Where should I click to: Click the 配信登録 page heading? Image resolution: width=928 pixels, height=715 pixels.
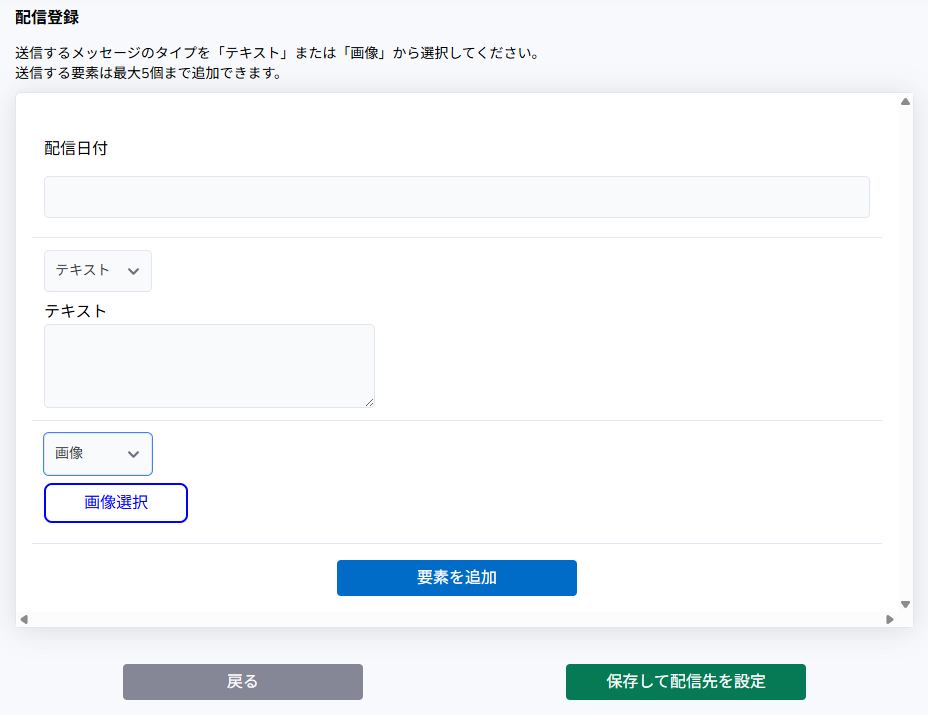47,17
